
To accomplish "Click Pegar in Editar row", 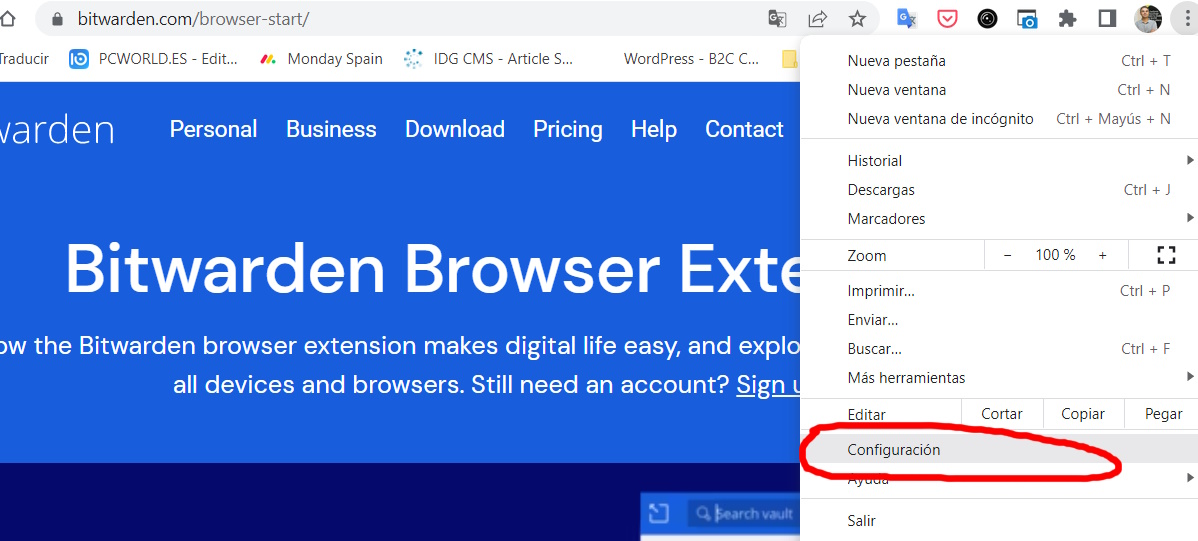I will pyautogui.click(x=1163, y=414).
